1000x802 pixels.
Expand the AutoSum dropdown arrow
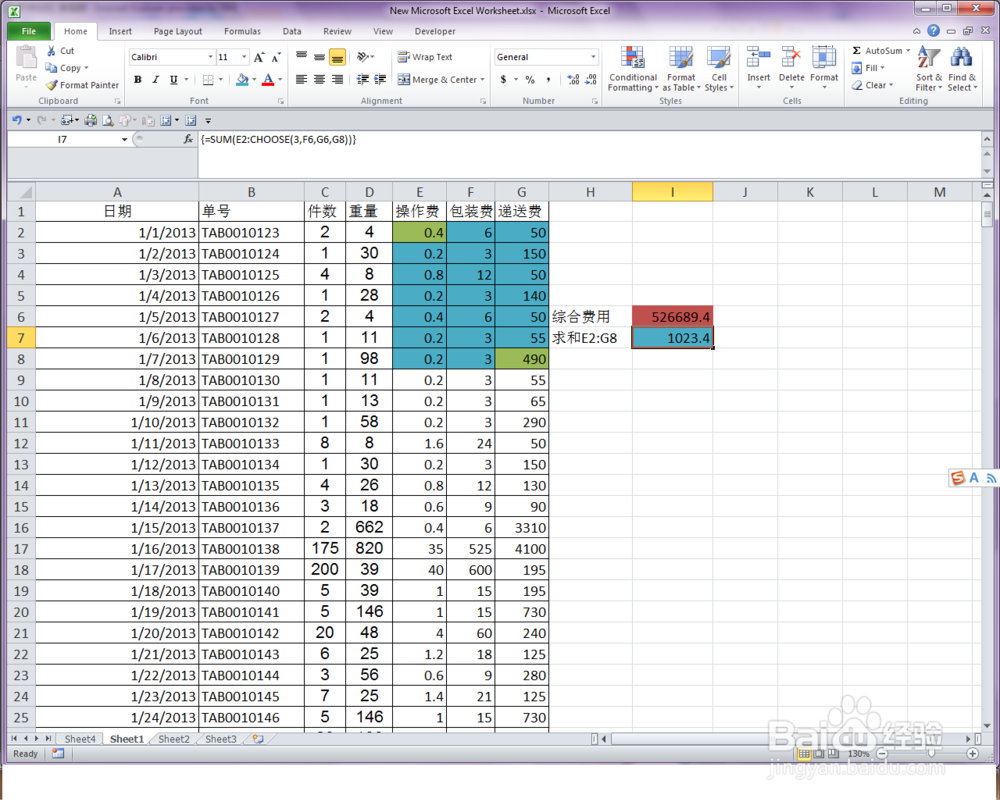(908, 50)
